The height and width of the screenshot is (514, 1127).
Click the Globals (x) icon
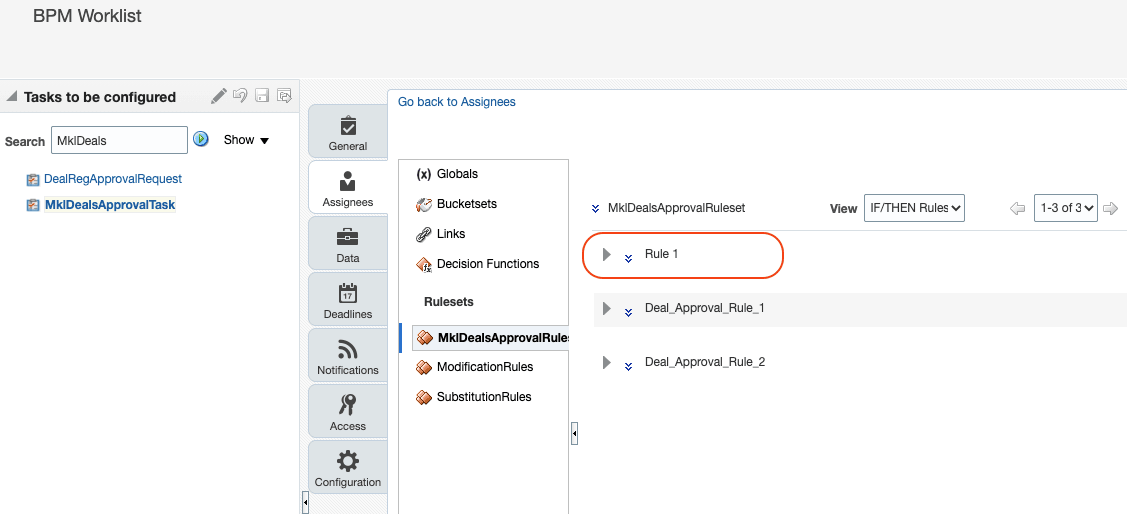pyautogui.click(x=424, y=174)
